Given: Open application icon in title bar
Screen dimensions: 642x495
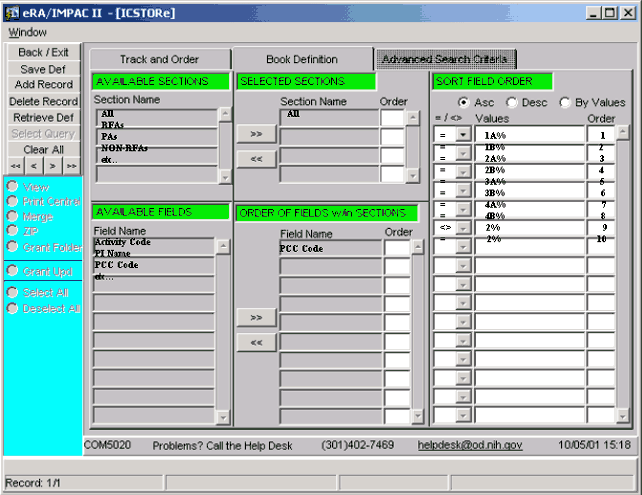Looking at the screenshot, I should [12, 13].
